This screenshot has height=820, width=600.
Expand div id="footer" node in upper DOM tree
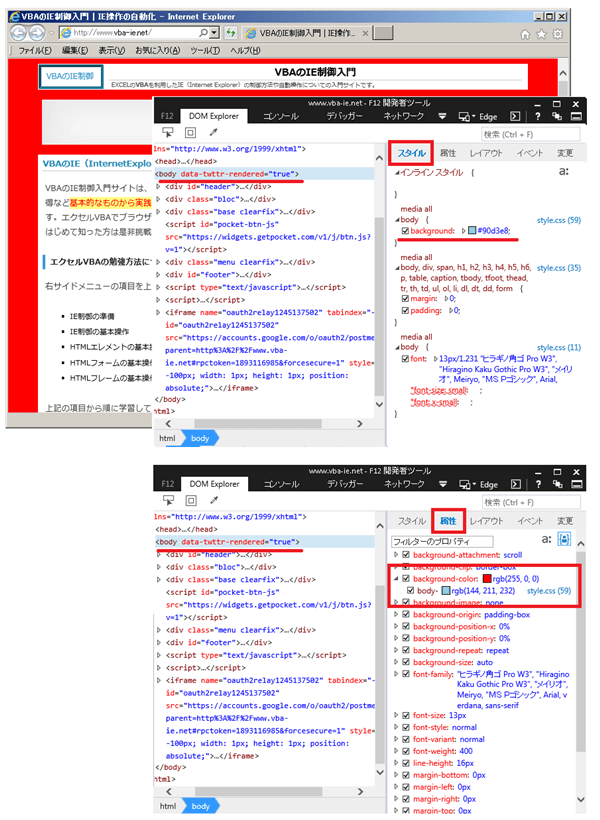tap(159, 275)
